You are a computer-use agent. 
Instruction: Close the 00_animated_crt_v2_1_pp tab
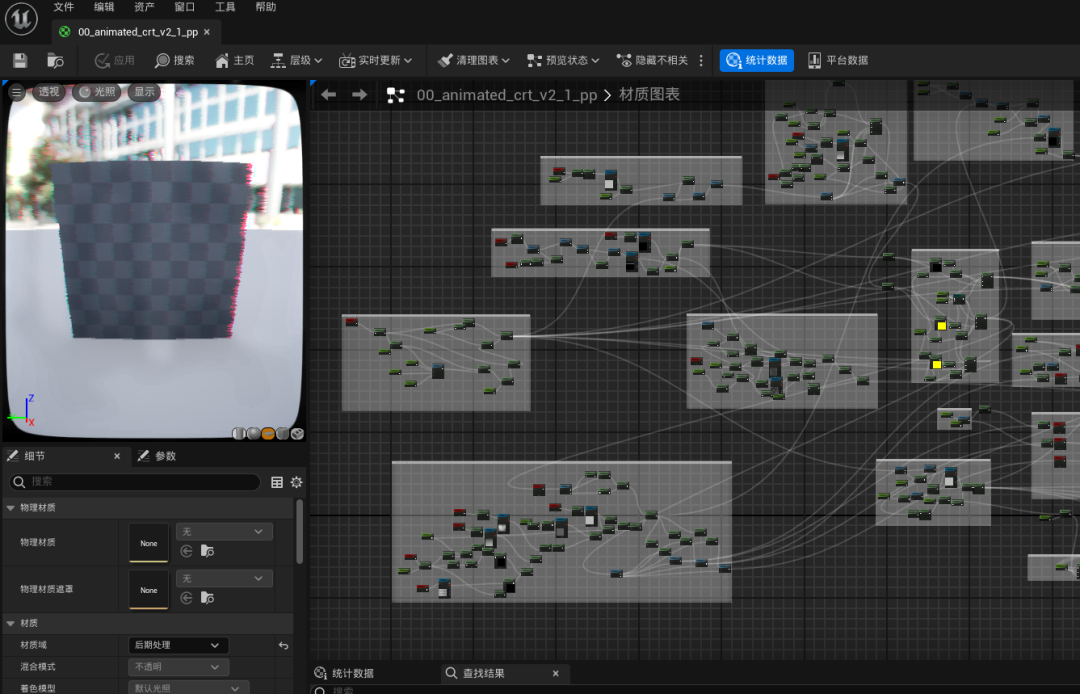click(207, 32)
